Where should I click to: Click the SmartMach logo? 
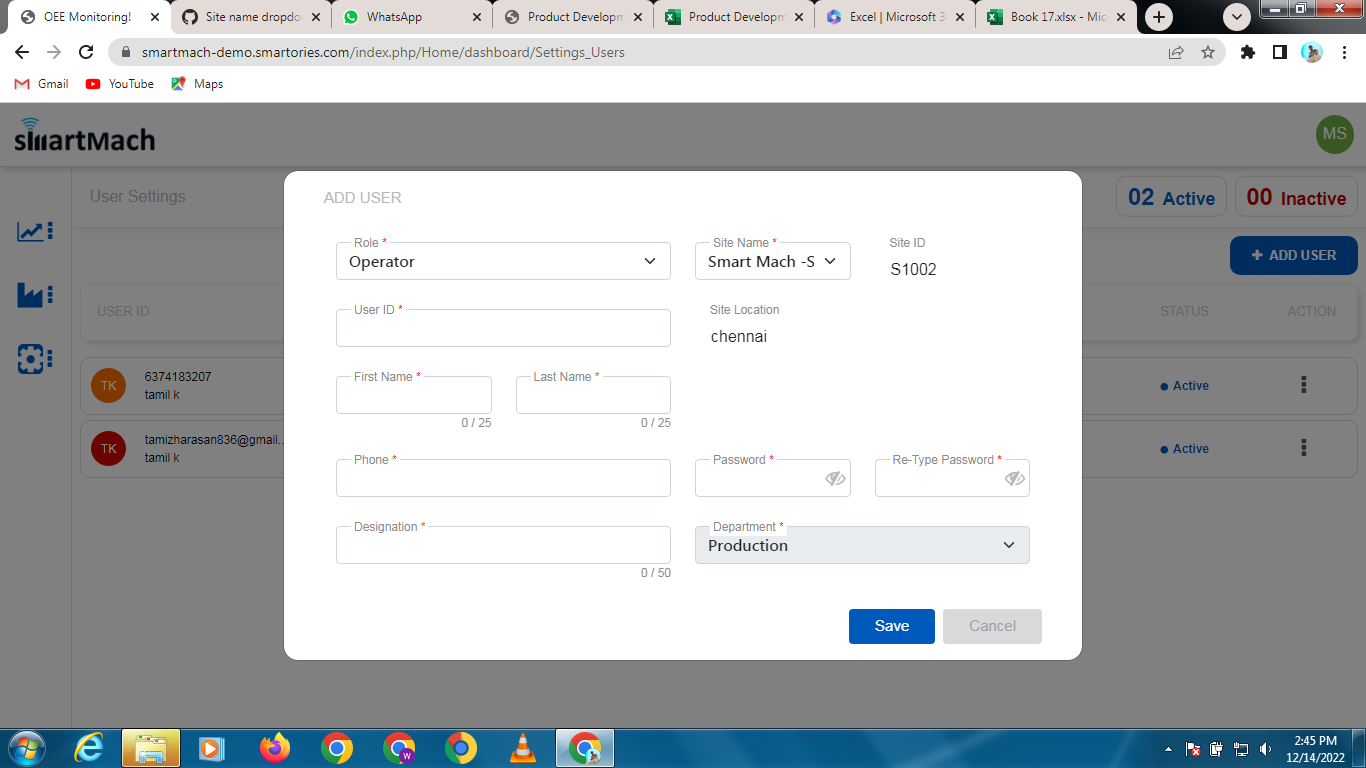85,134
